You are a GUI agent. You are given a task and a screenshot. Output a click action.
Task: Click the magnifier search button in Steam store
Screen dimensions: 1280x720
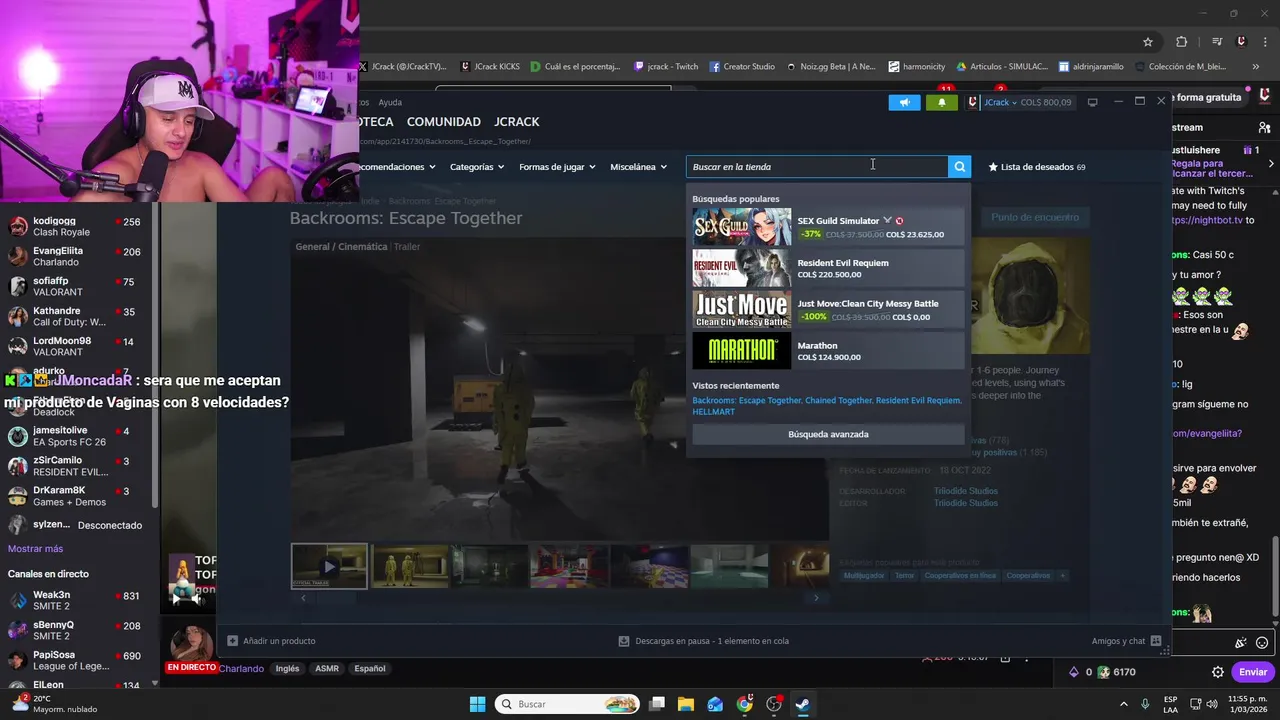(959, 167)
